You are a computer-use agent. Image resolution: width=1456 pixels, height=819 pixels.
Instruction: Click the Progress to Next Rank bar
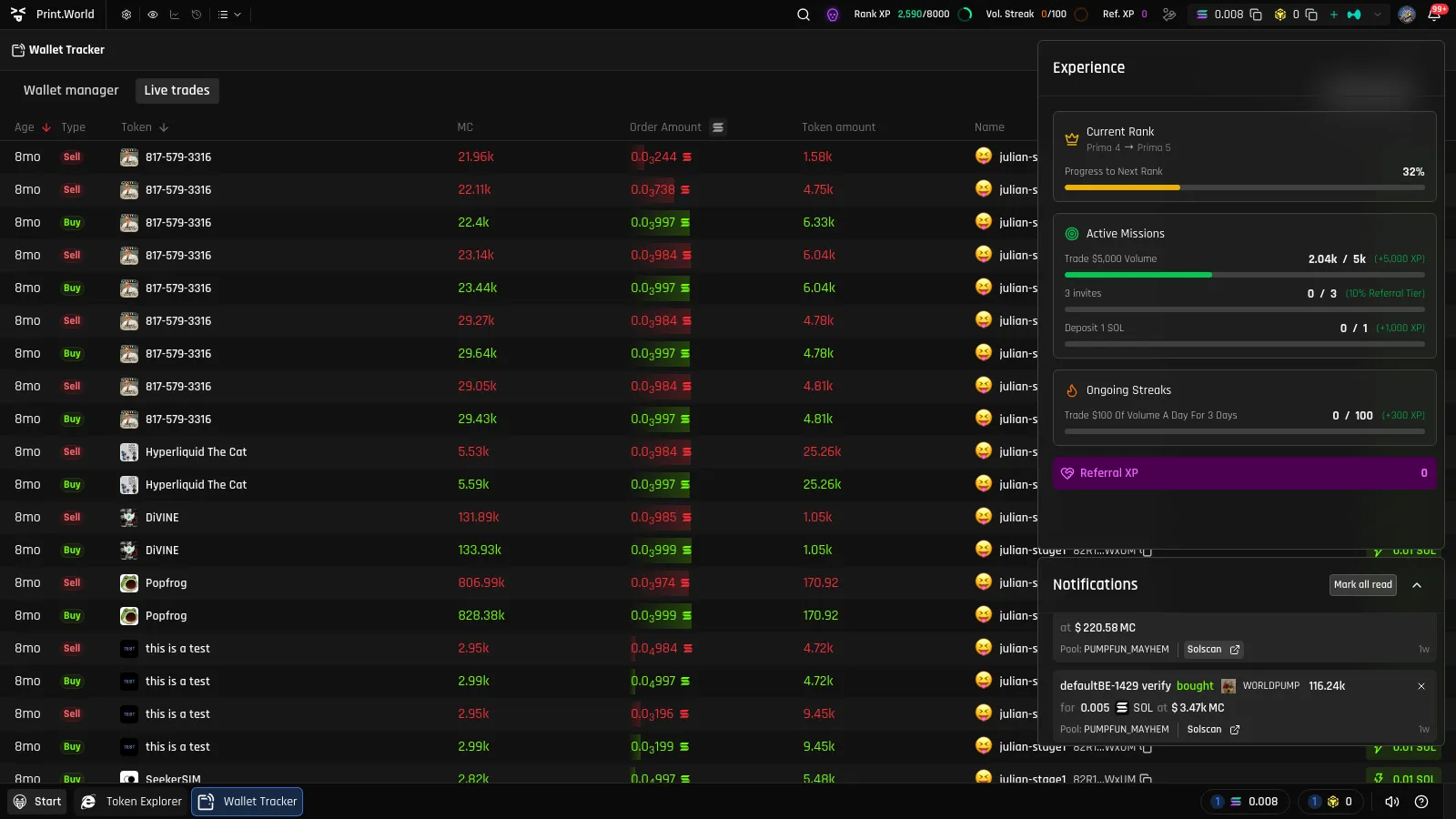(1245, 187)
